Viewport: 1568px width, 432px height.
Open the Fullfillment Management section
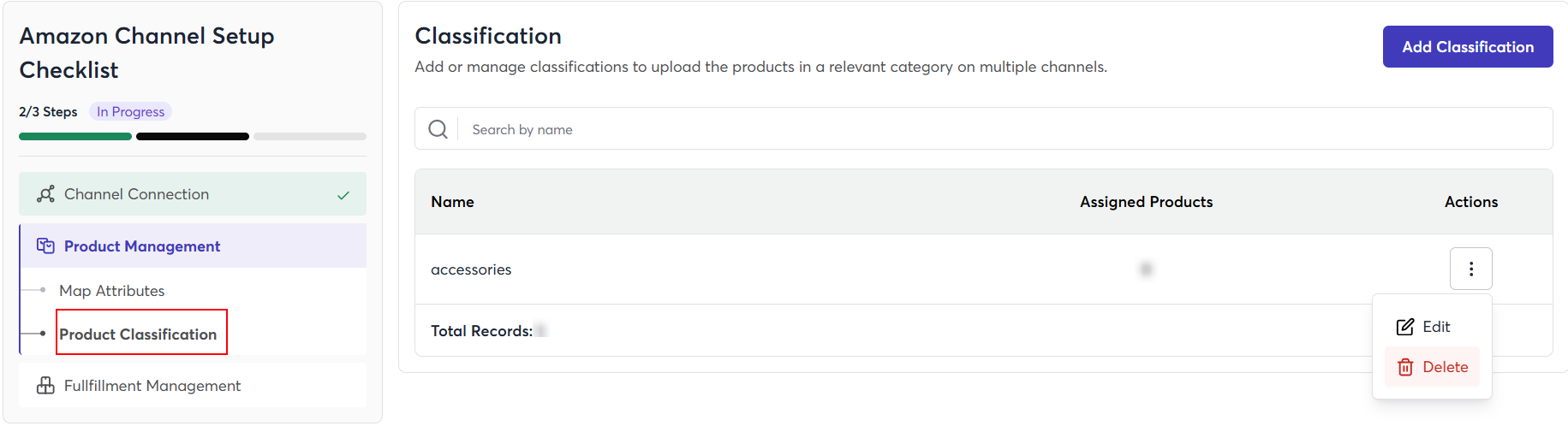152,386
